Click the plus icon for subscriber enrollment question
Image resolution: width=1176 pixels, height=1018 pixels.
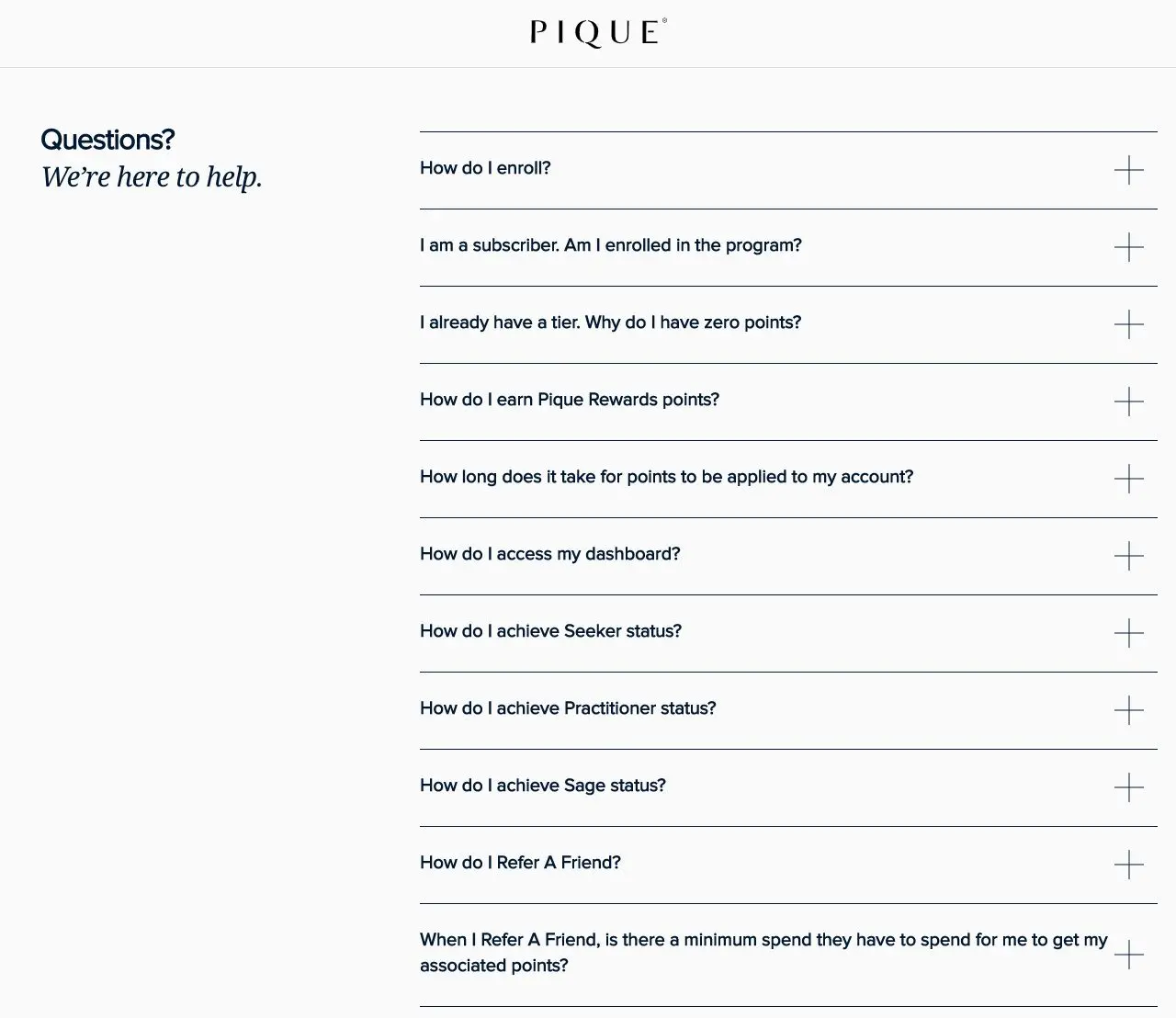click(x=1128, y=247)
